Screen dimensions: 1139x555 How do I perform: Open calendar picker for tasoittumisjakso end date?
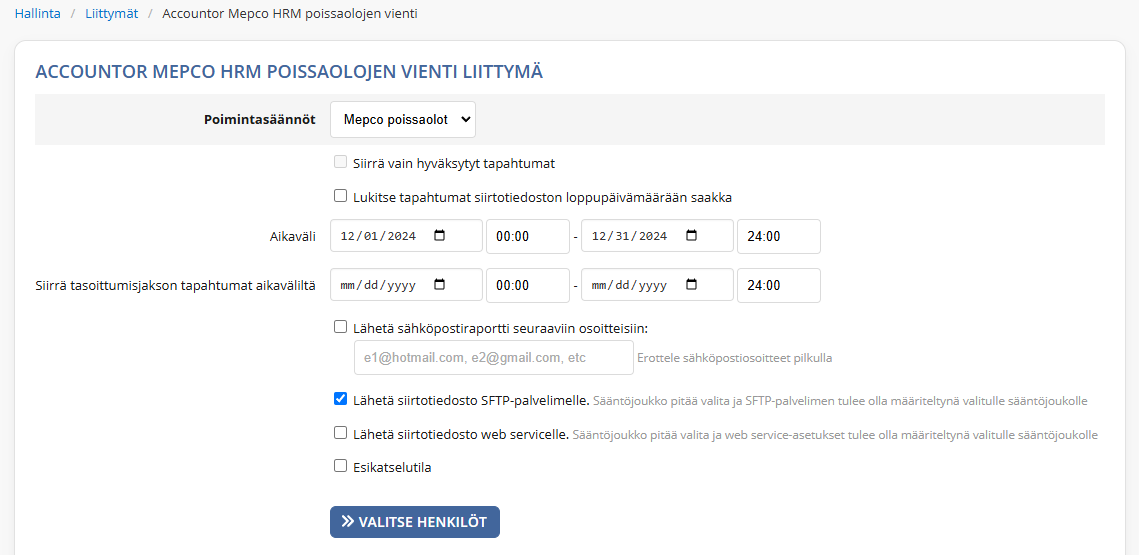(x=692, y=285)
